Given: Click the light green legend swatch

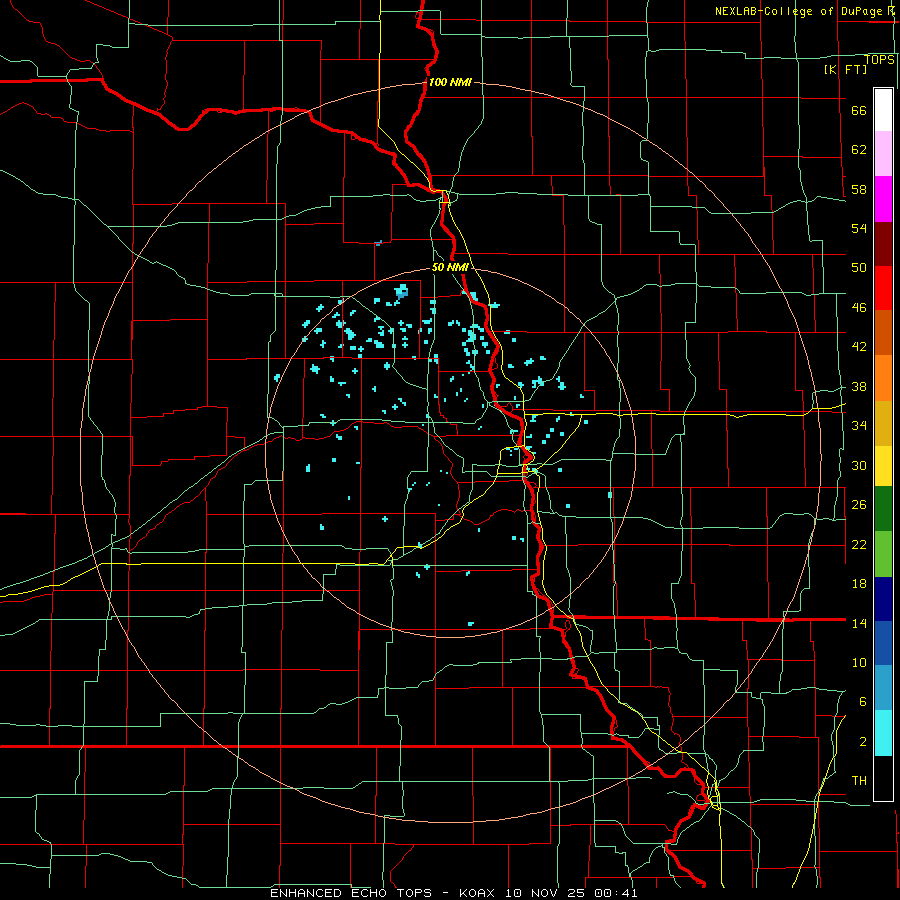Looking at the screenshot, I should (883, 554).
